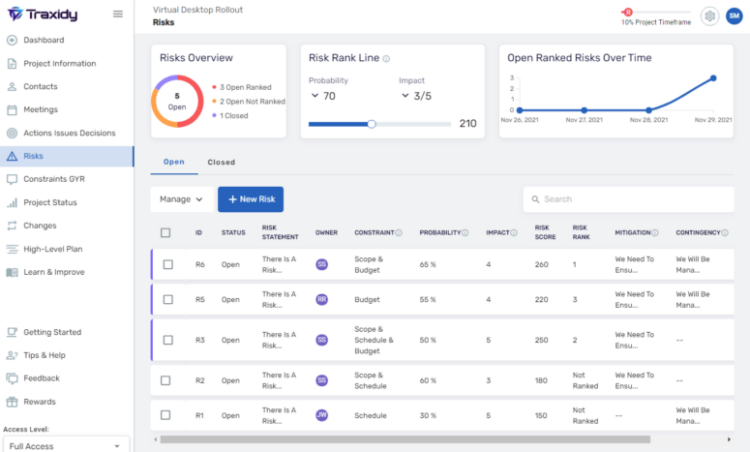The height and width of the screenshot is (452, 750).
Task: Expand the Impact 3/5 dropdown
Action: point(416,96)
